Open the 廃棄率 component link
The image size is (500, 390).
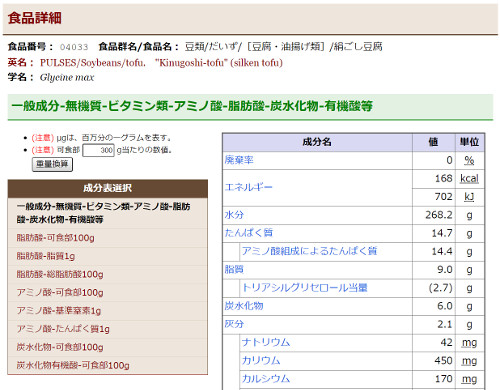tap(239, 160)
